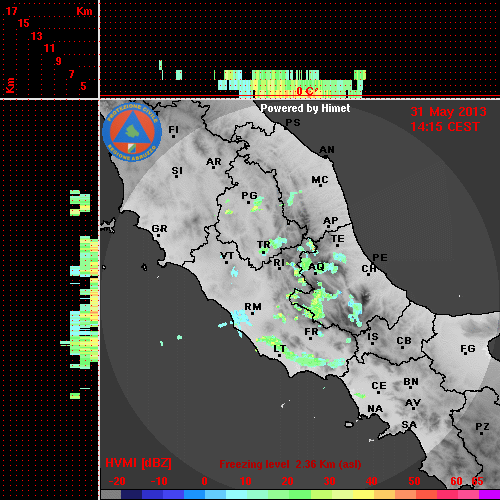
Task: Click the VT city label
Action: [x=227, y=256]
